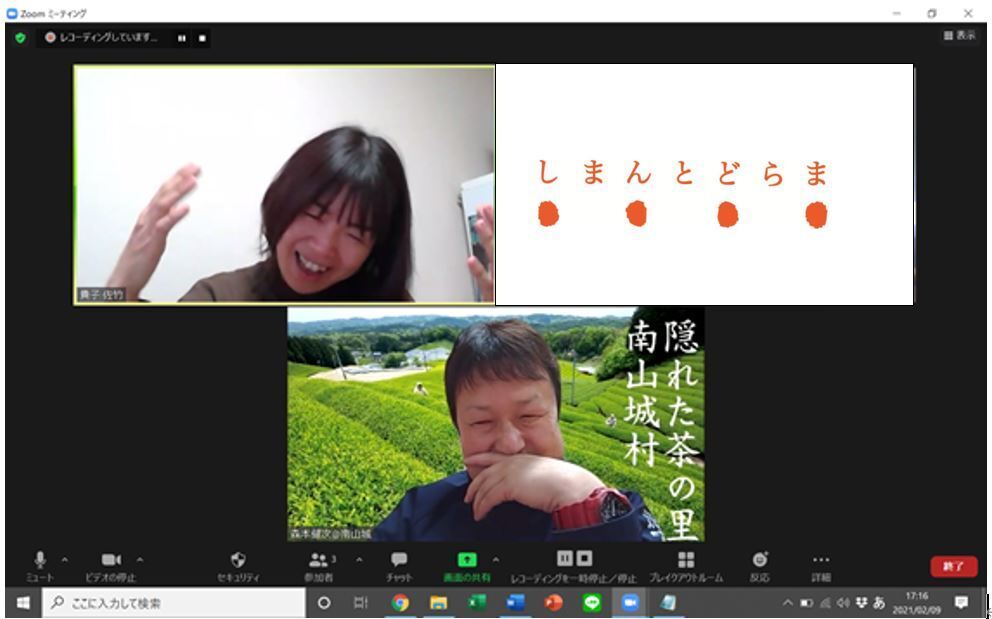The image size is (992, 619).
Task: Expand audio options arrow beside Mute
Action: click(x=65, y=560)
